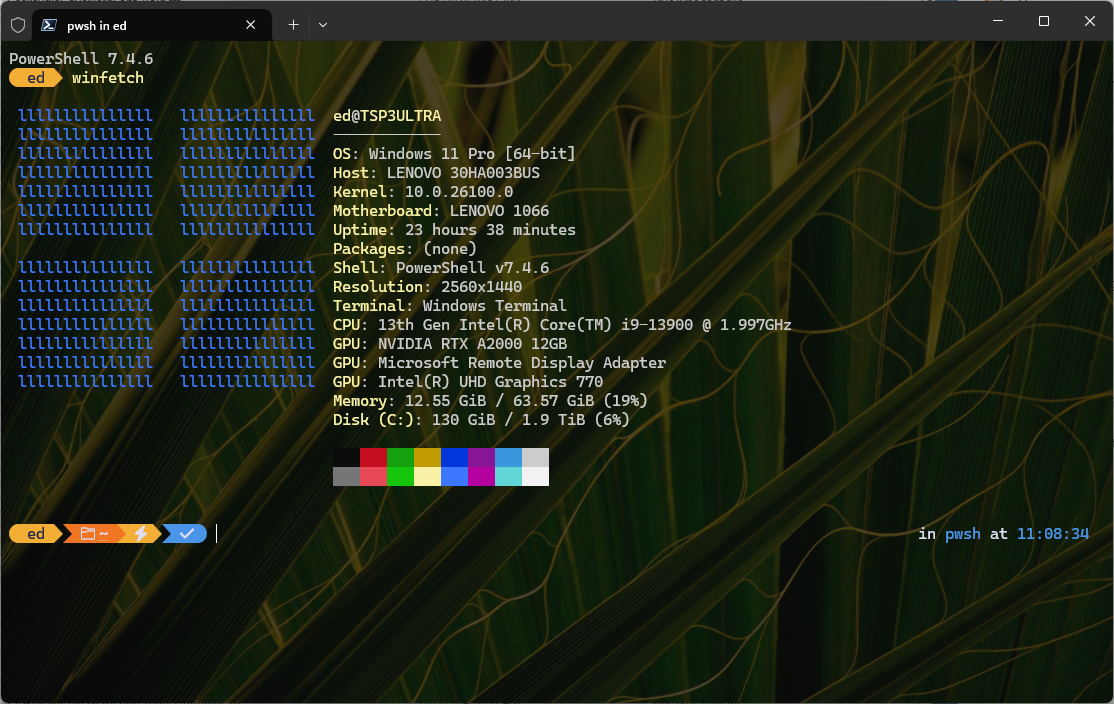Click the red color swatch
1114x704 pixels.
(373, 457)
